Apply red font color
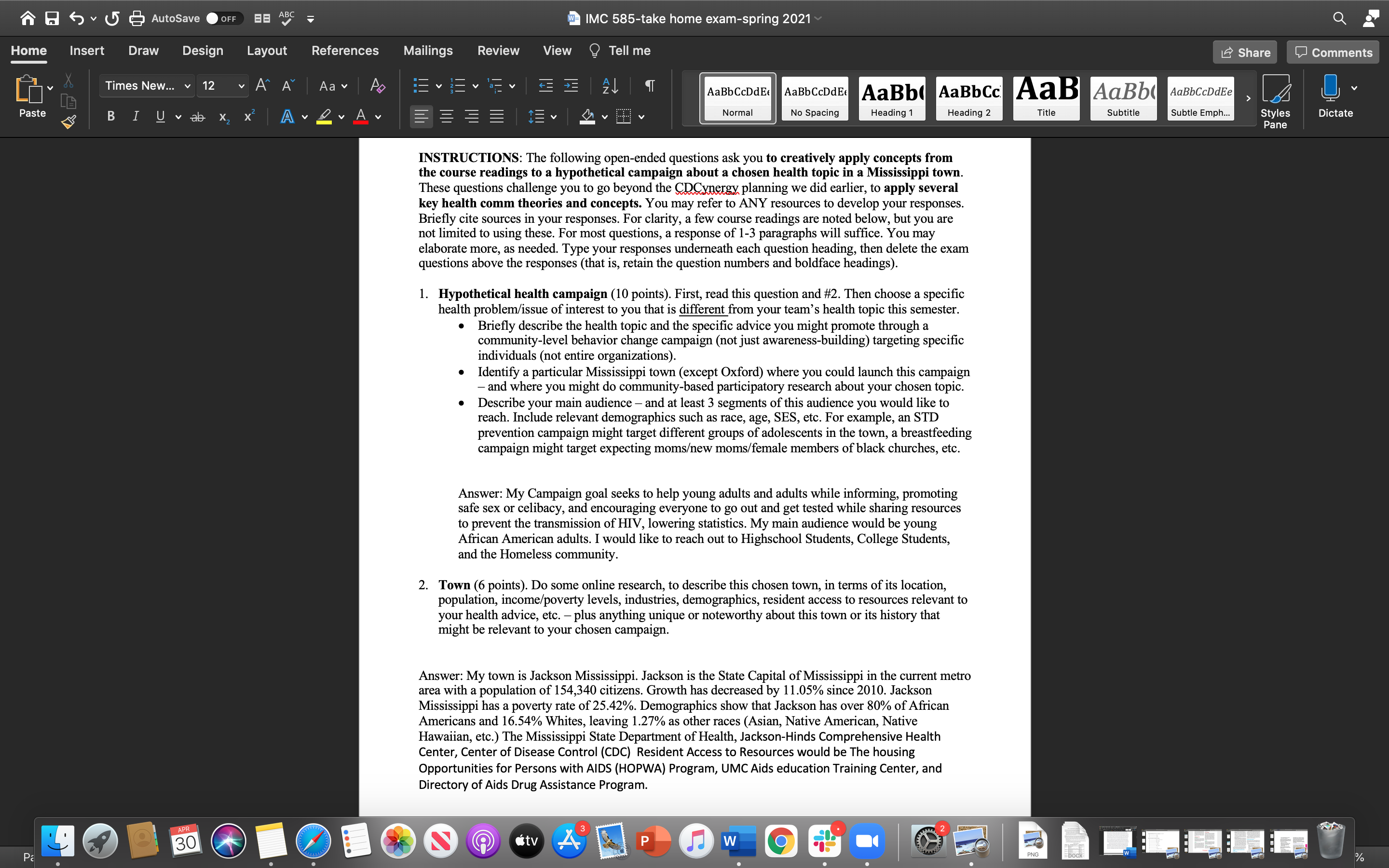This screenshot has height=868, width=1389. point(360,117)
